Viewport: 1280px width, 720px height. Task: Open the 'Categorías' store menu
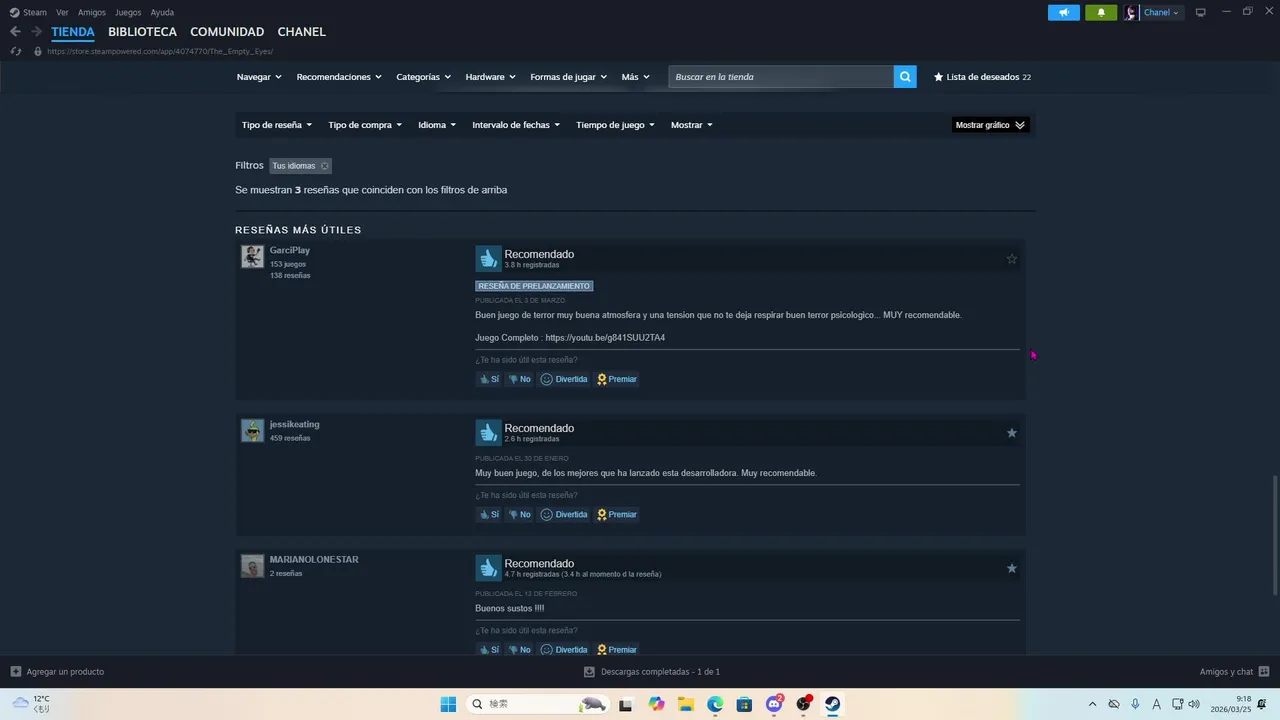point(423,77)
